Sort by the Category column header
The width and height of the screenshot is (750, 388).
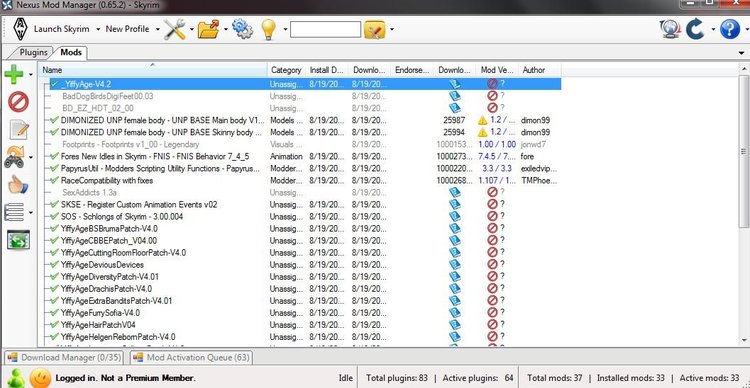286,70
